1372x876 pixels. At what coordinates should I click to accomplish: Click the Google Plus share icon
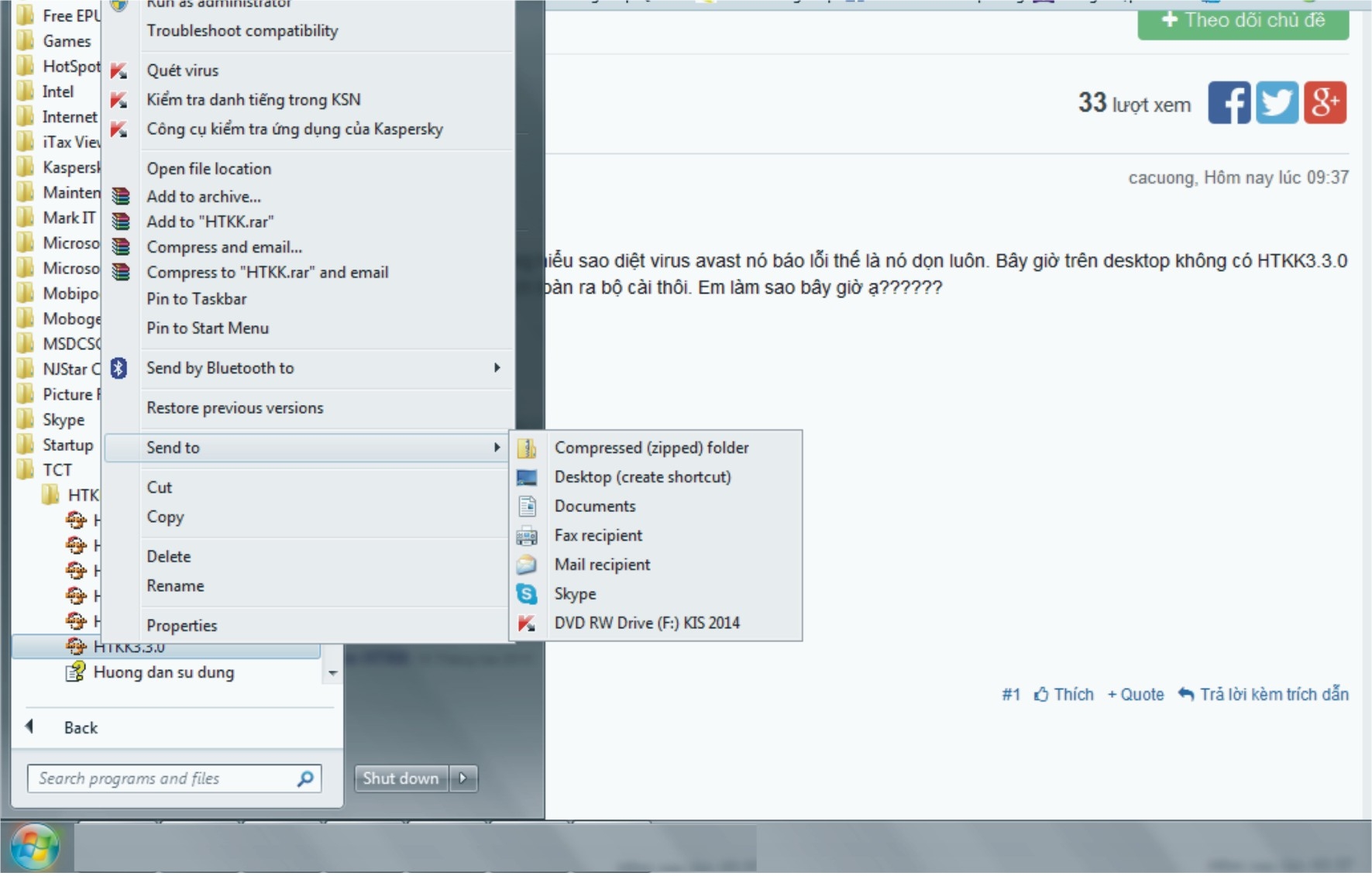[1325, 103]
